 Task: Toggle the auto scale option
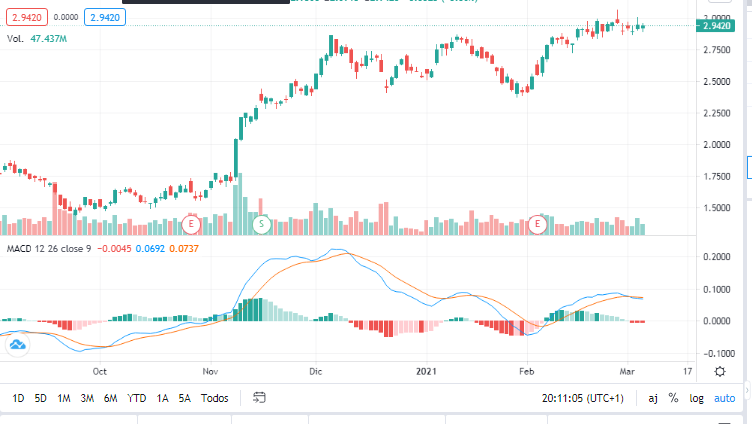point(724,398)
